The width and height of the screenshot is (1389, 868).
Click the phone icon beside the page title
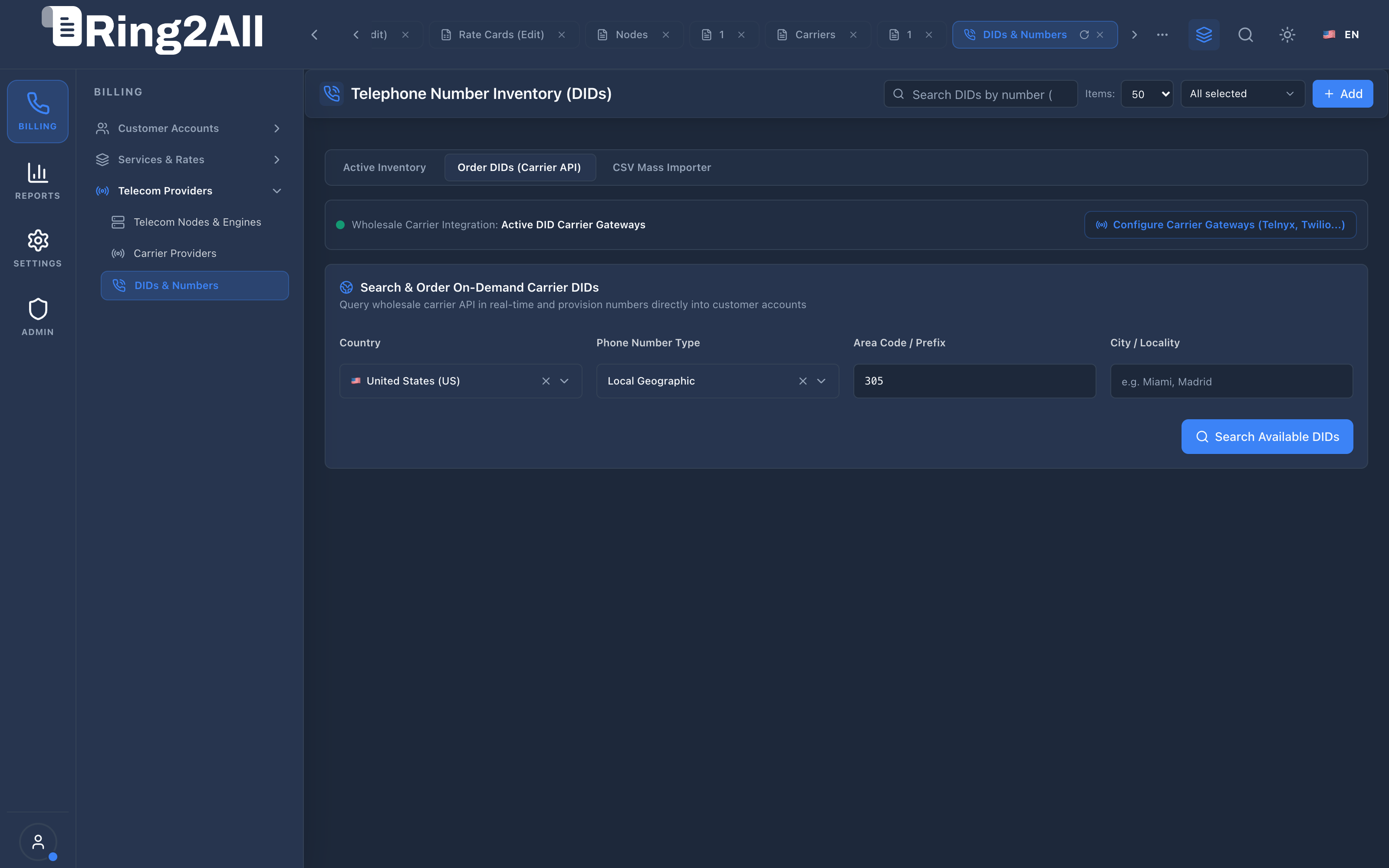[332, 94]
